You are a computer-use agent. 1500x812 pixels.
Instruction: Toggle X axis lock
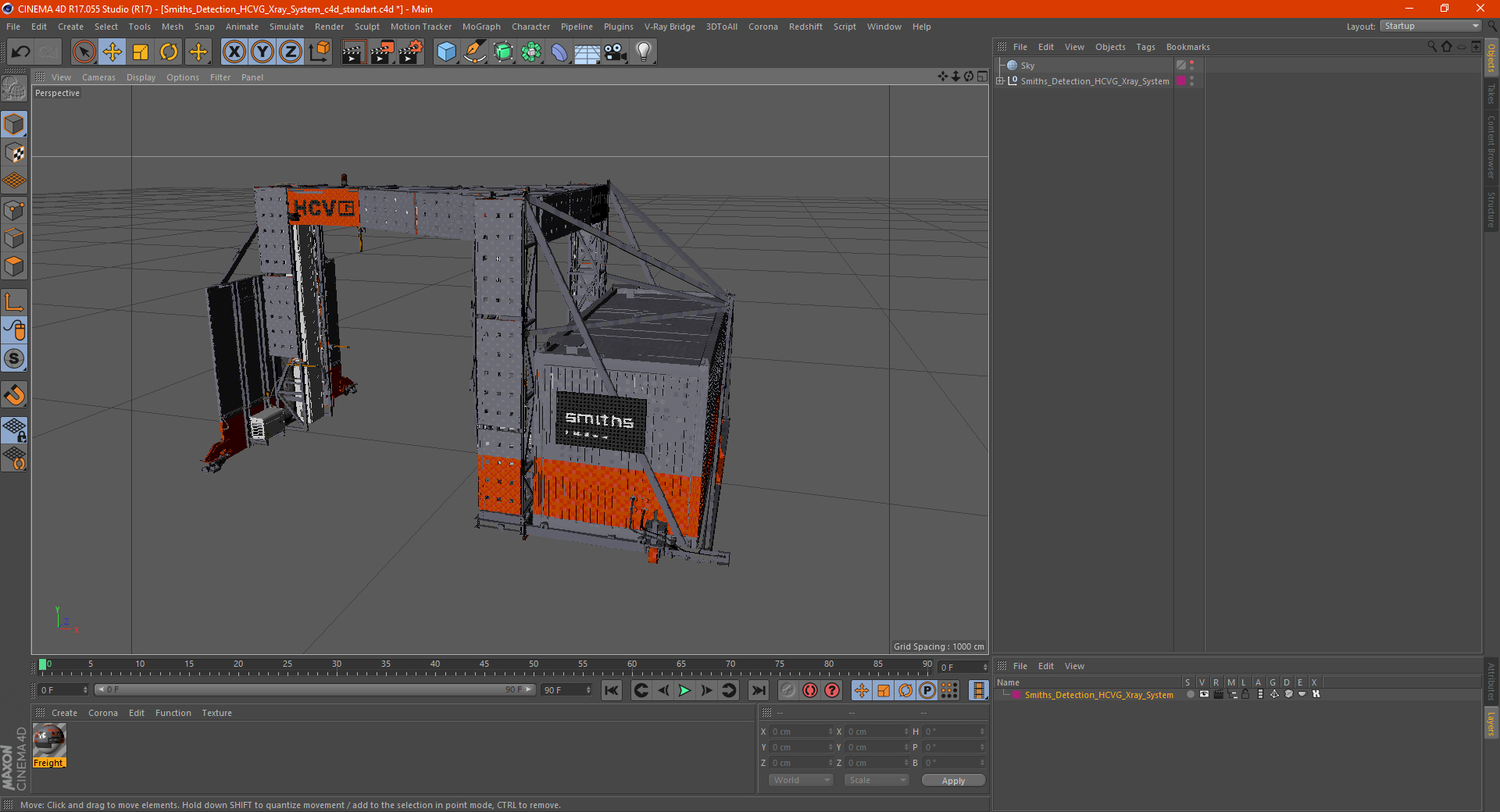(x=234, y=52)
